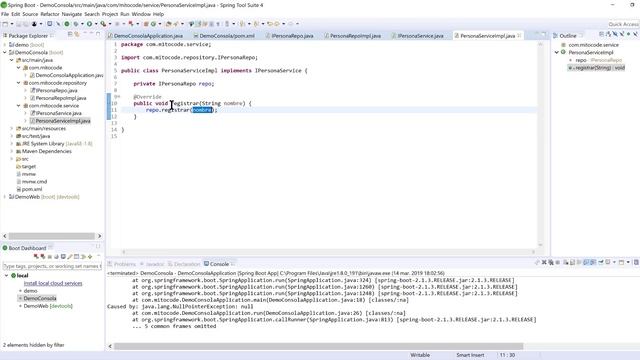Click the green Run toolbar button
This screenshot has height=360, width=640.
(89, 24)
